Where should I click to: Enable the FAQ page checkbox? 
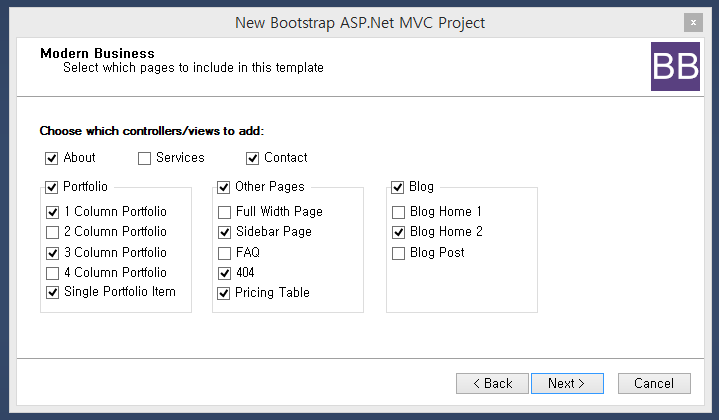click(x=225, y=253)
